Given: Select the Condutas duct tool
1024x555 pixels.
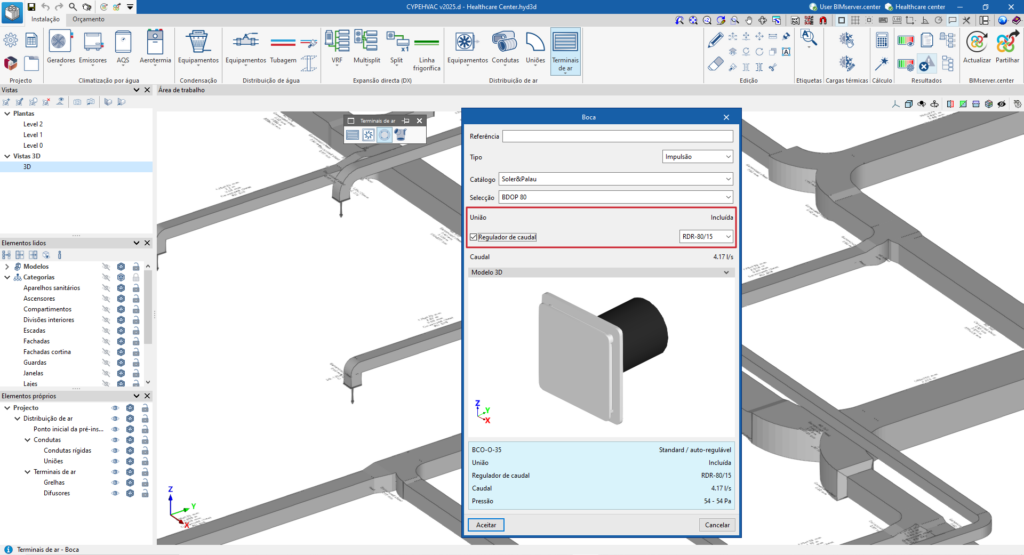Looking at the screenshot, I should pyautogui.click(x=505, y=48).
